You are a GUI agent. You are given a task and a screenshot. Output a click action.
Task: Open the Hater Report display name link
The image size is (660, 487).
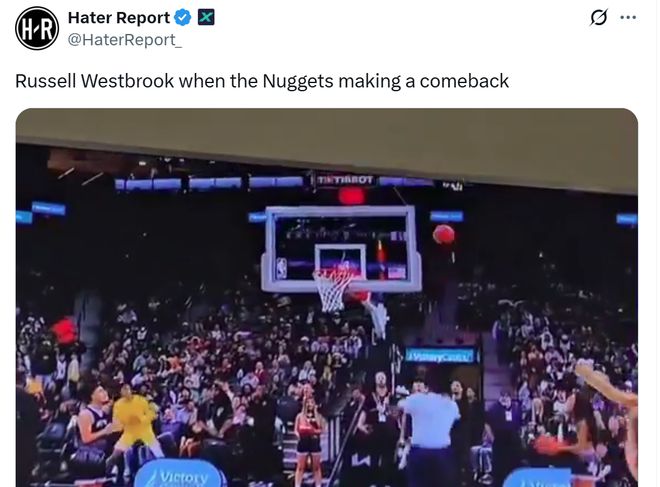pos(119,18)
